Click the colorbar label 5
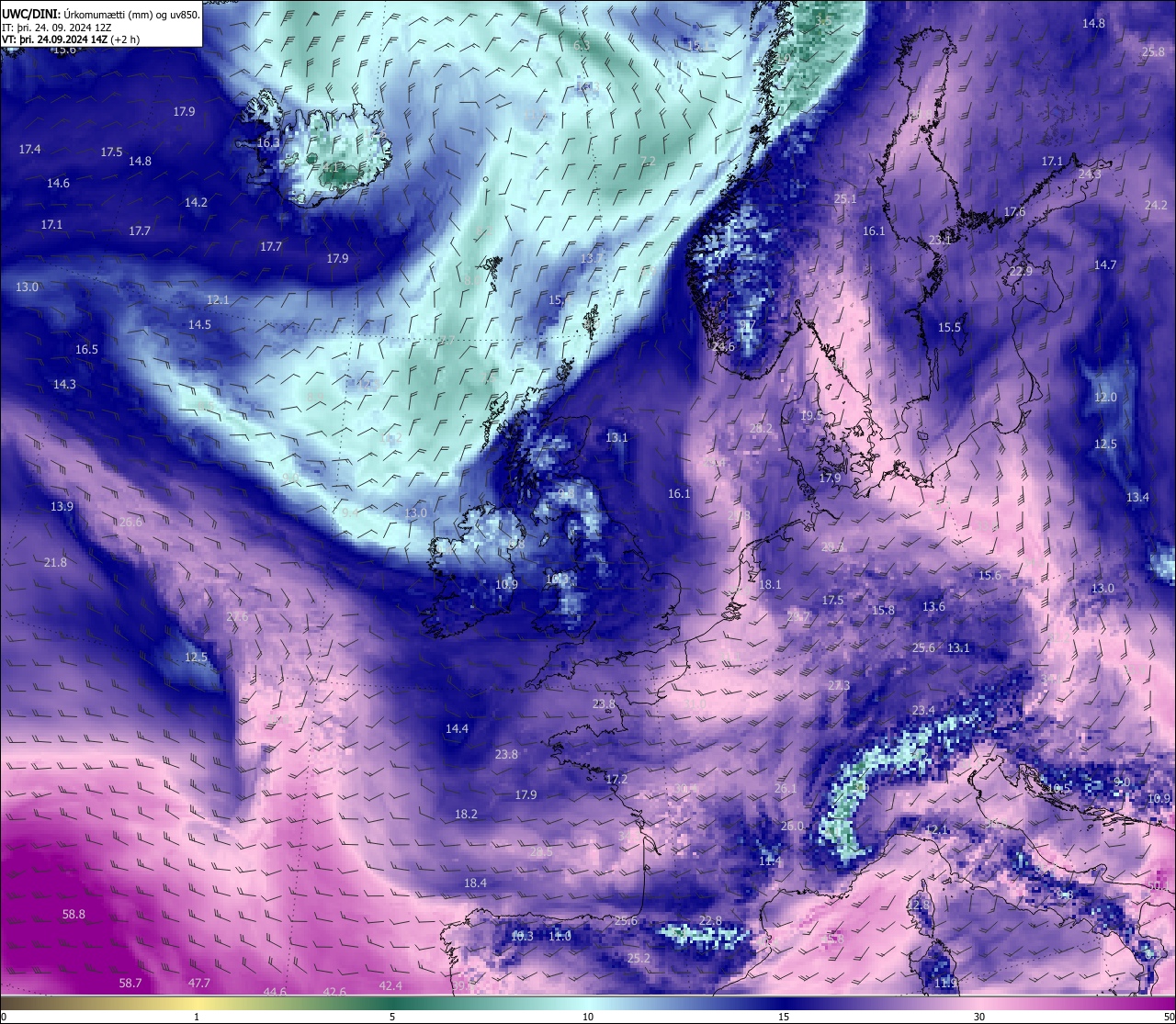 [x=392, y=1017]
